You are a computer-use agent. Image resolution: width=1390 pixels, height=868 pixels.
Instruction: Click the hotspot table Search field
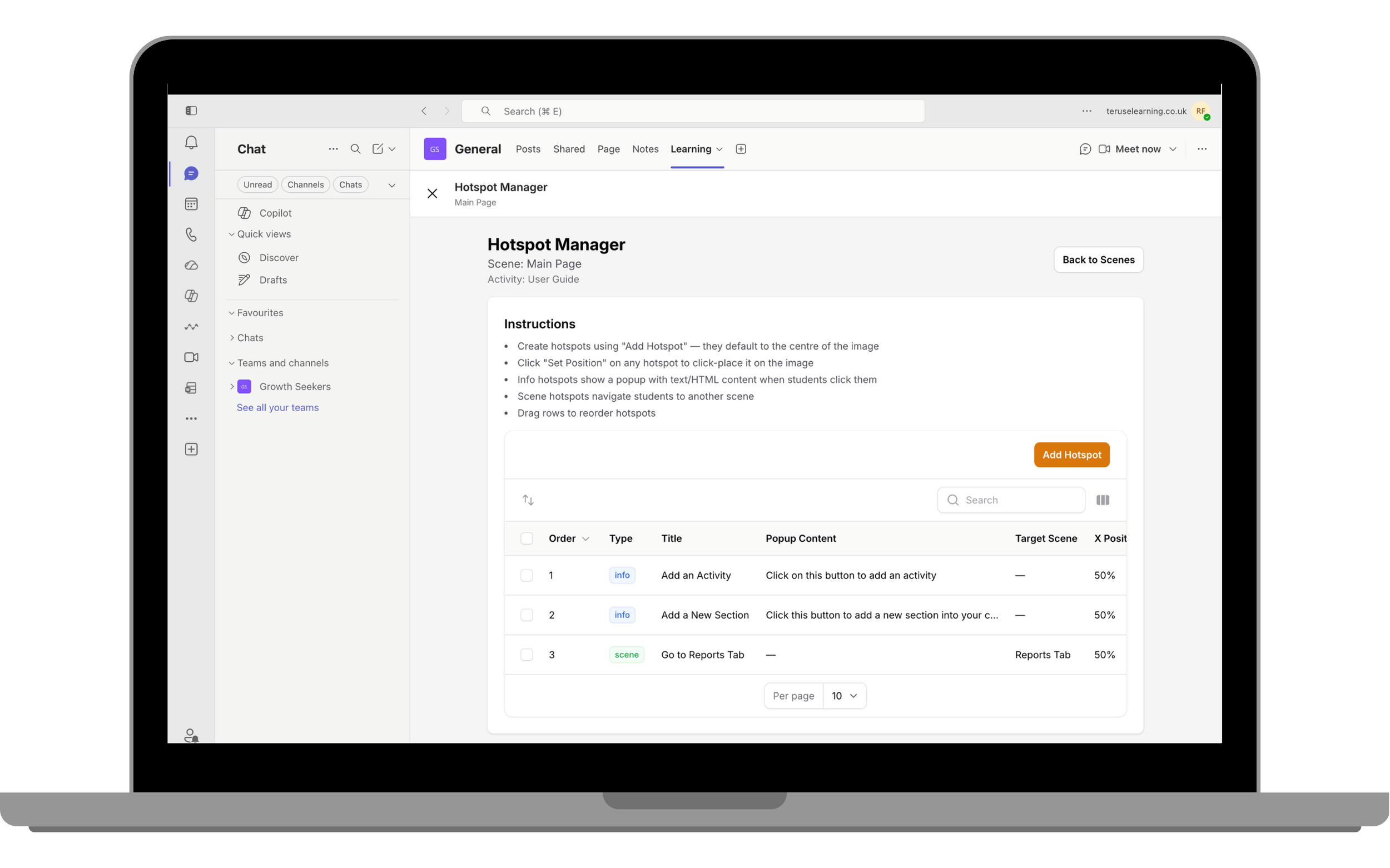point(1010,500)
